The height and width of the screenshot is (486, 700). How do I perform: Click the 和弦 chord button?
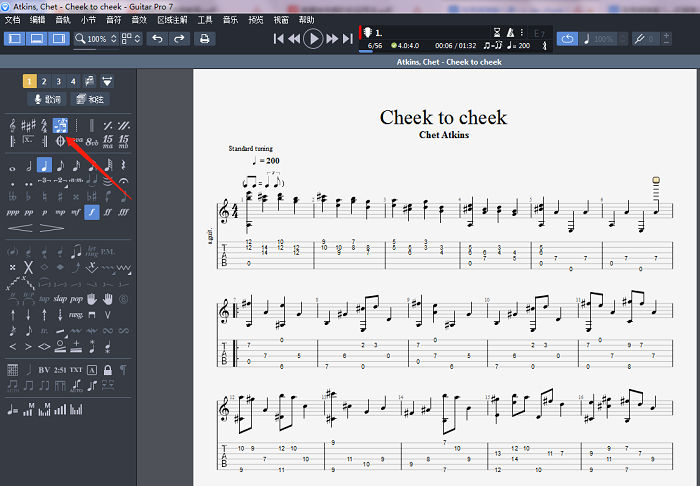[x=91, y=99]
